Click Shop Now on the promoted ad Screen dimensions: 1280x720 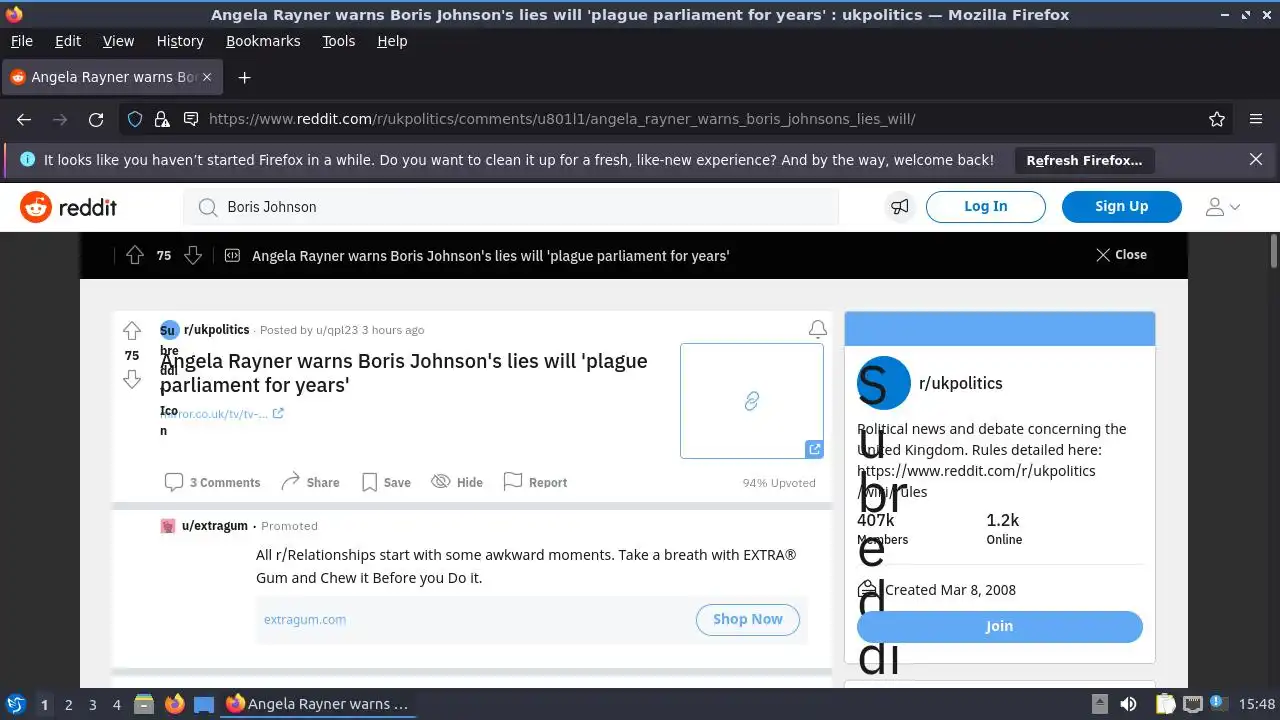click(748, 619)
